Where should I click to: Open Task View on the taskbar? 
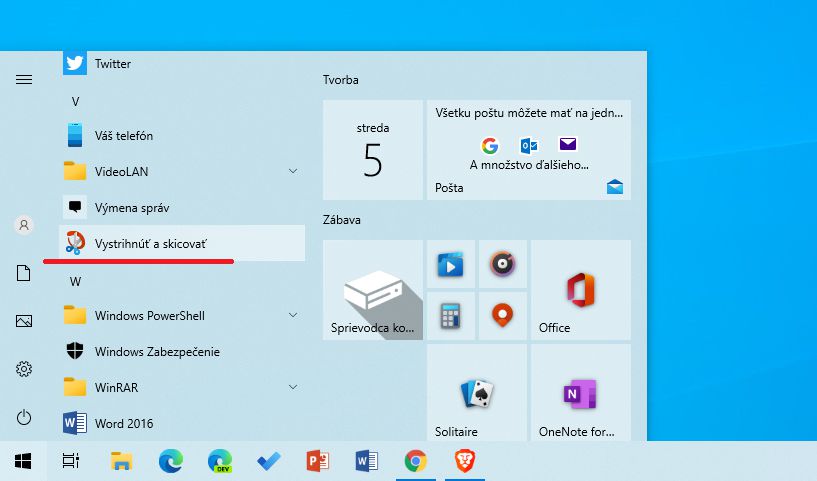click(x=71, y=461)
